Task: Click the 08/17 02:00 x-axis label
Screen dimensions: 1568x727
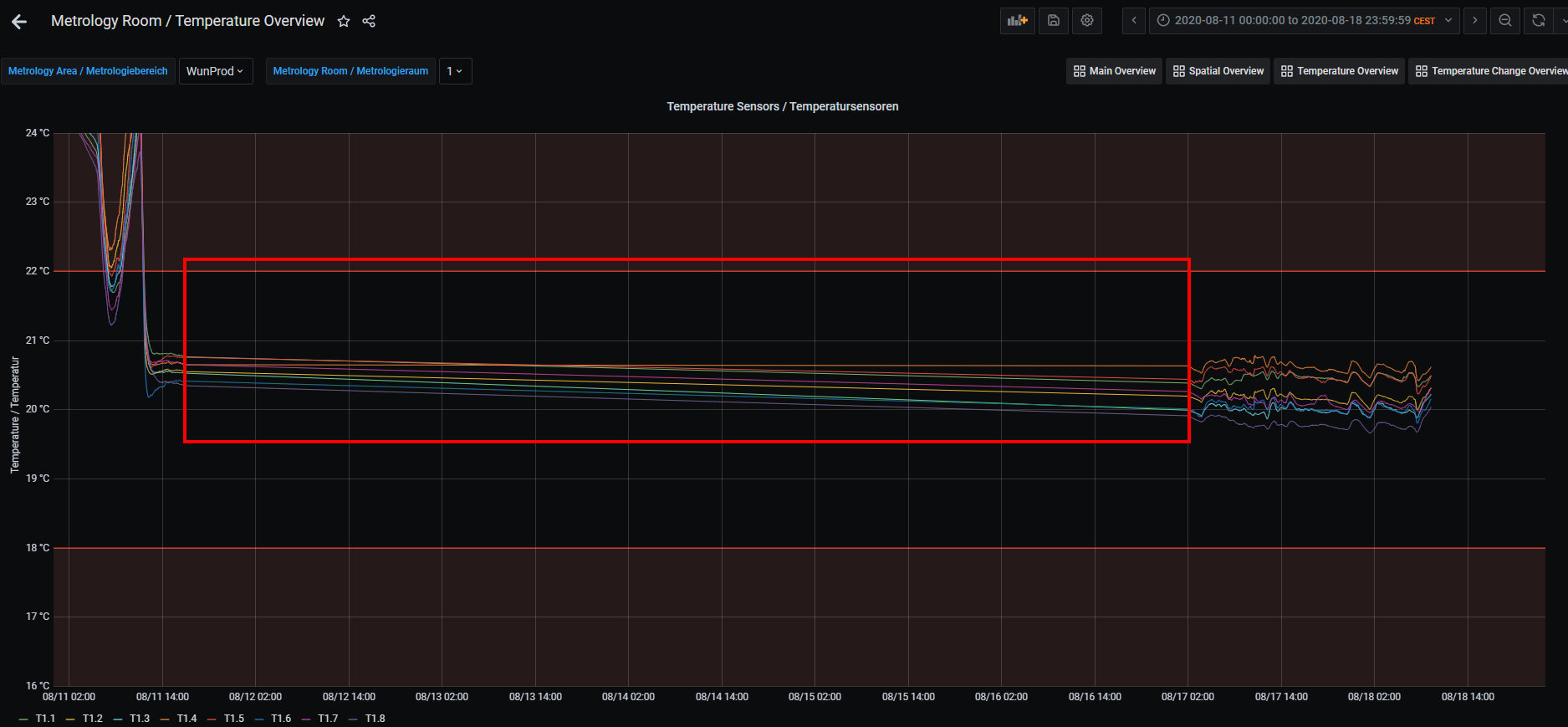Action: point(1187,697)
